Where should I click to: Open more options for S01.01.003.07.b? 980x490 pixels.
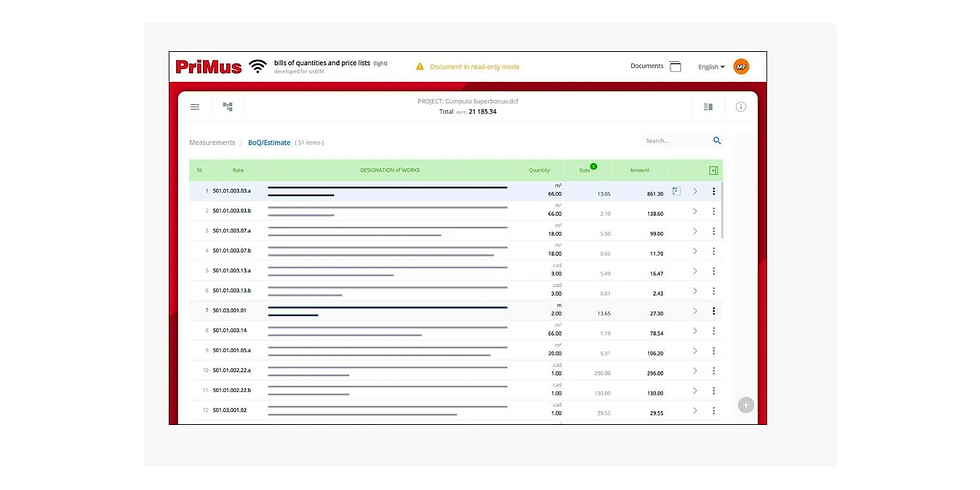point(713,251)
